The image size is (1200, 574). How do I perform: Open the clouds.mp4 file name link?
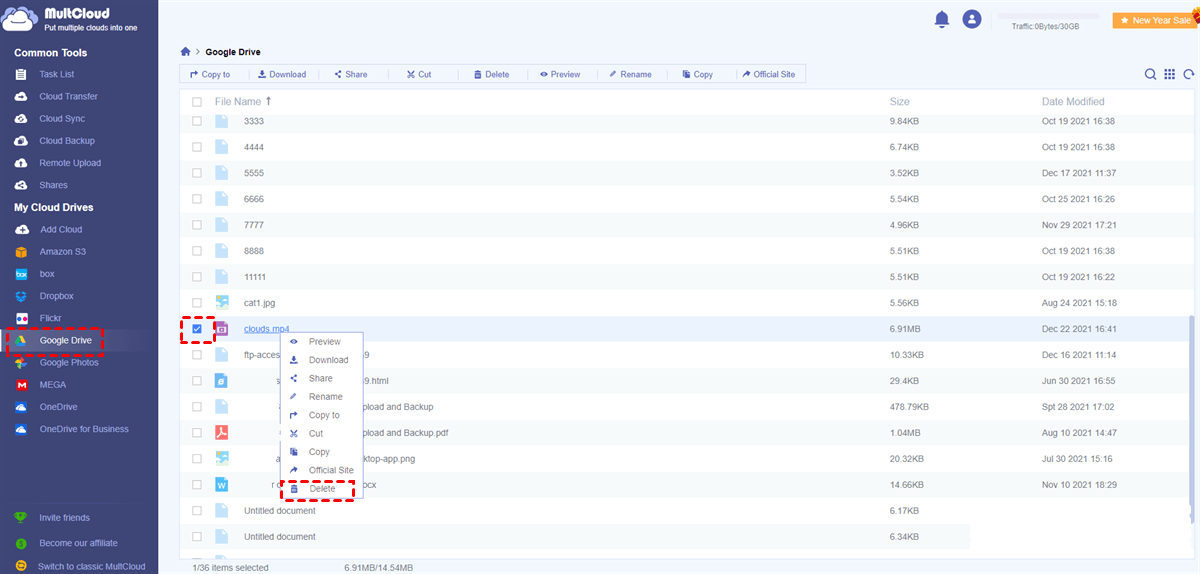[266, 329]
